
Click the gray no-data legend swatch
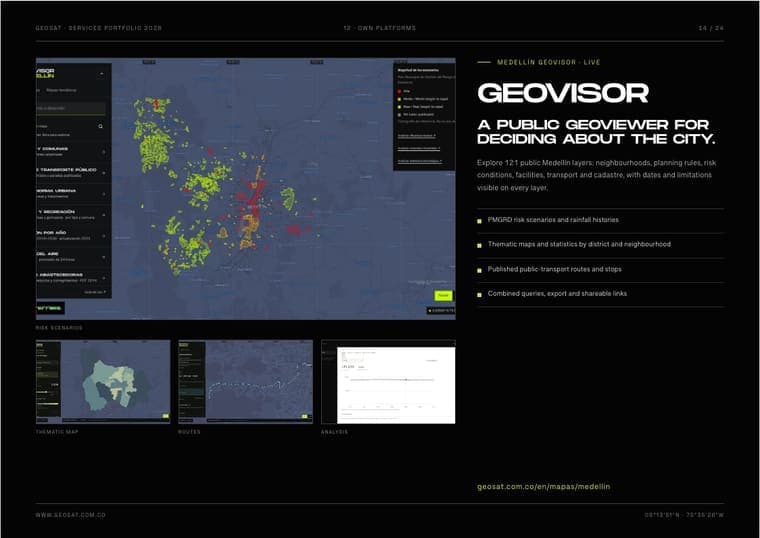coord(399,115)
